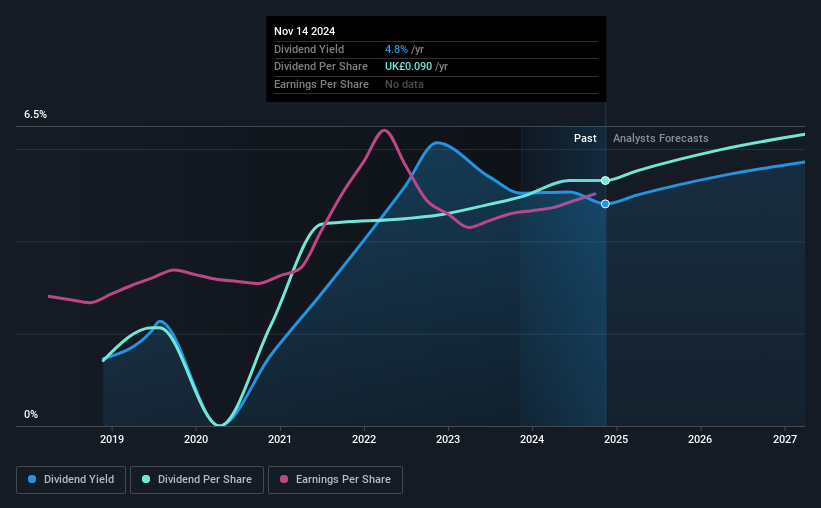
Task: Toggle the Earnings Per Share legend button
Action: 335,480
